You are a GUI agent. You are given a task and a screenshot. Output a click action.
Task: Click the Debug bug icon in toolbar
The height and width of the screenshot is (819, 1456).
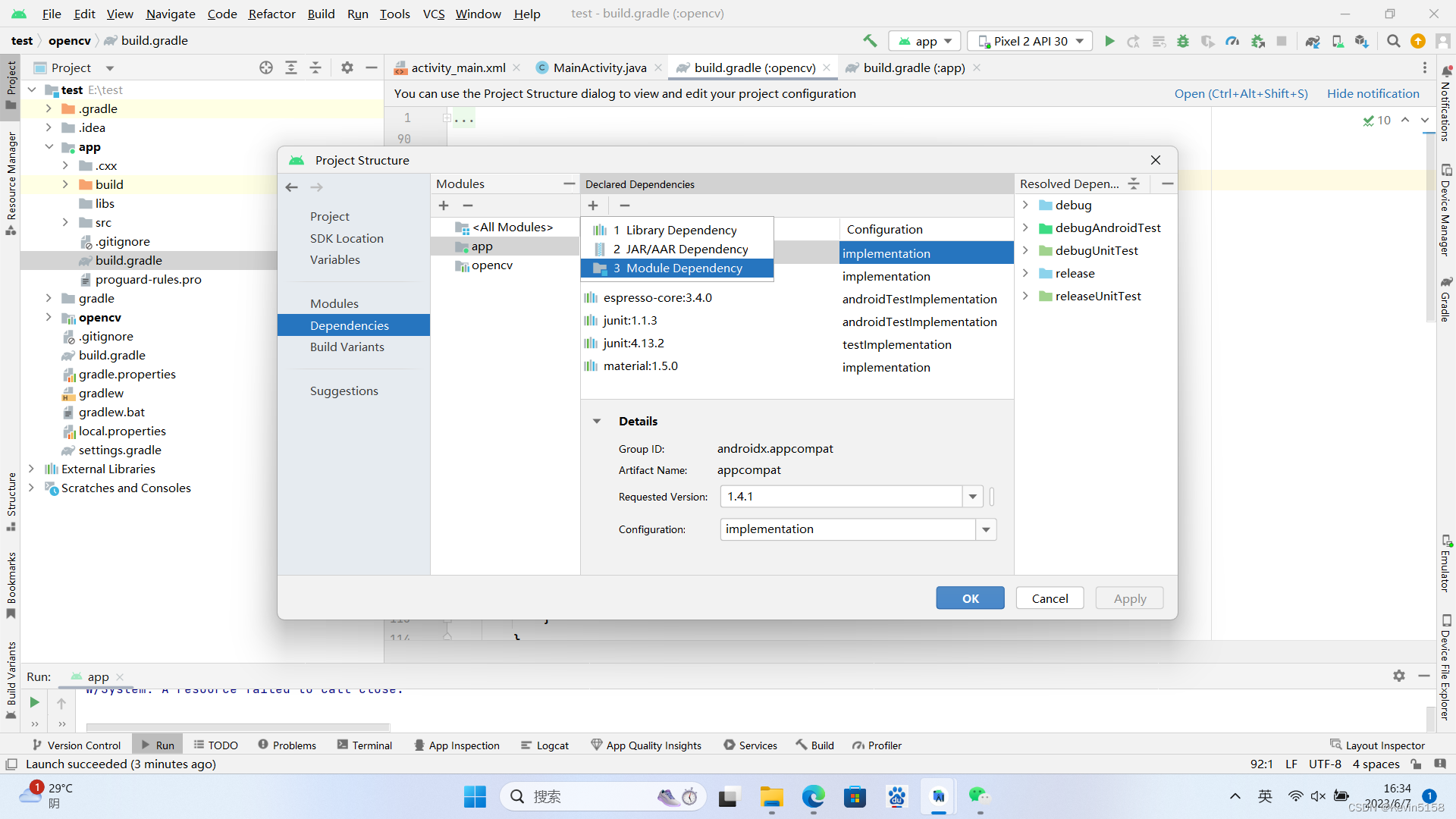tap(1183, 41)
